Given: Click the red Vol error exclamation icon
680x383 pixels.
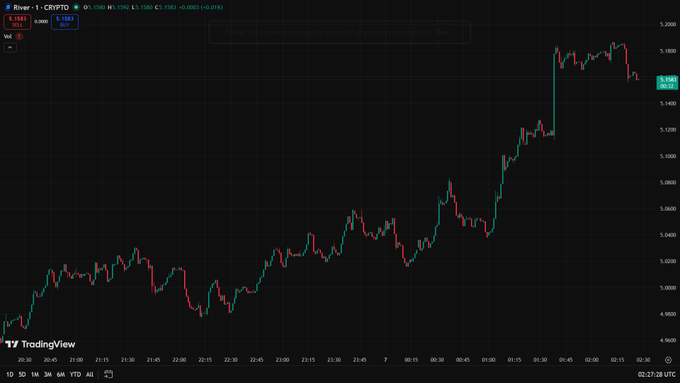Looking at the screenshot, I should pos(19,36).
